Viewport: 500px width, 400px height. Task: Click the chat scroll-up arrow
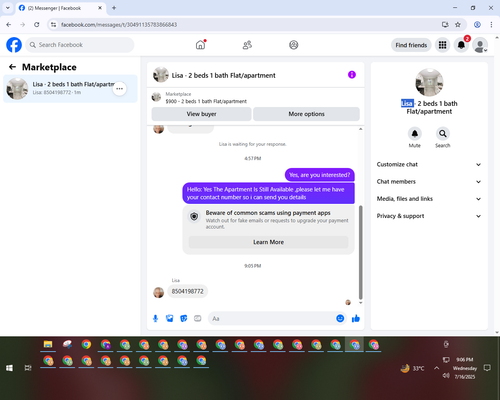pyautogui.click(x=360, y=129)
